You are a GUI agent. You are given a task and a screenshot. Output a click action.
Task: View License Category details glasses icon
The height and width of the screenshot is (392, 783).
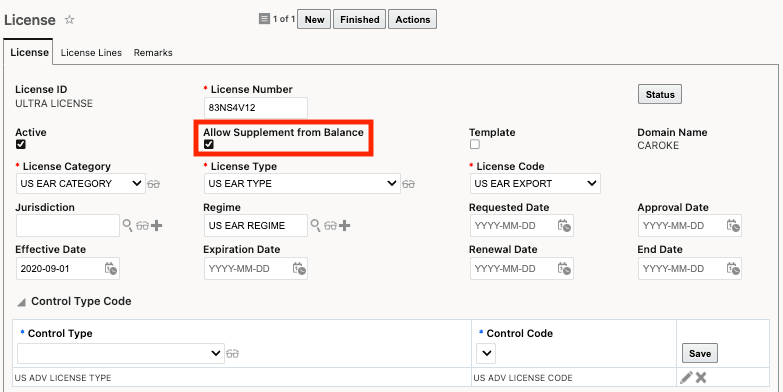pos(154,184)
